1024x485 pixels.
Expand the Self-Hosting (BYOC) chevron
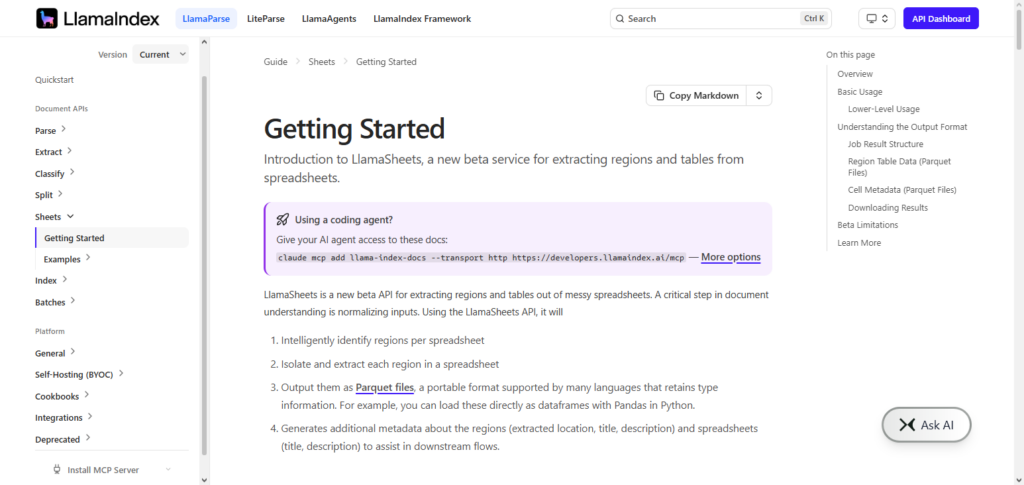[121, 373]
